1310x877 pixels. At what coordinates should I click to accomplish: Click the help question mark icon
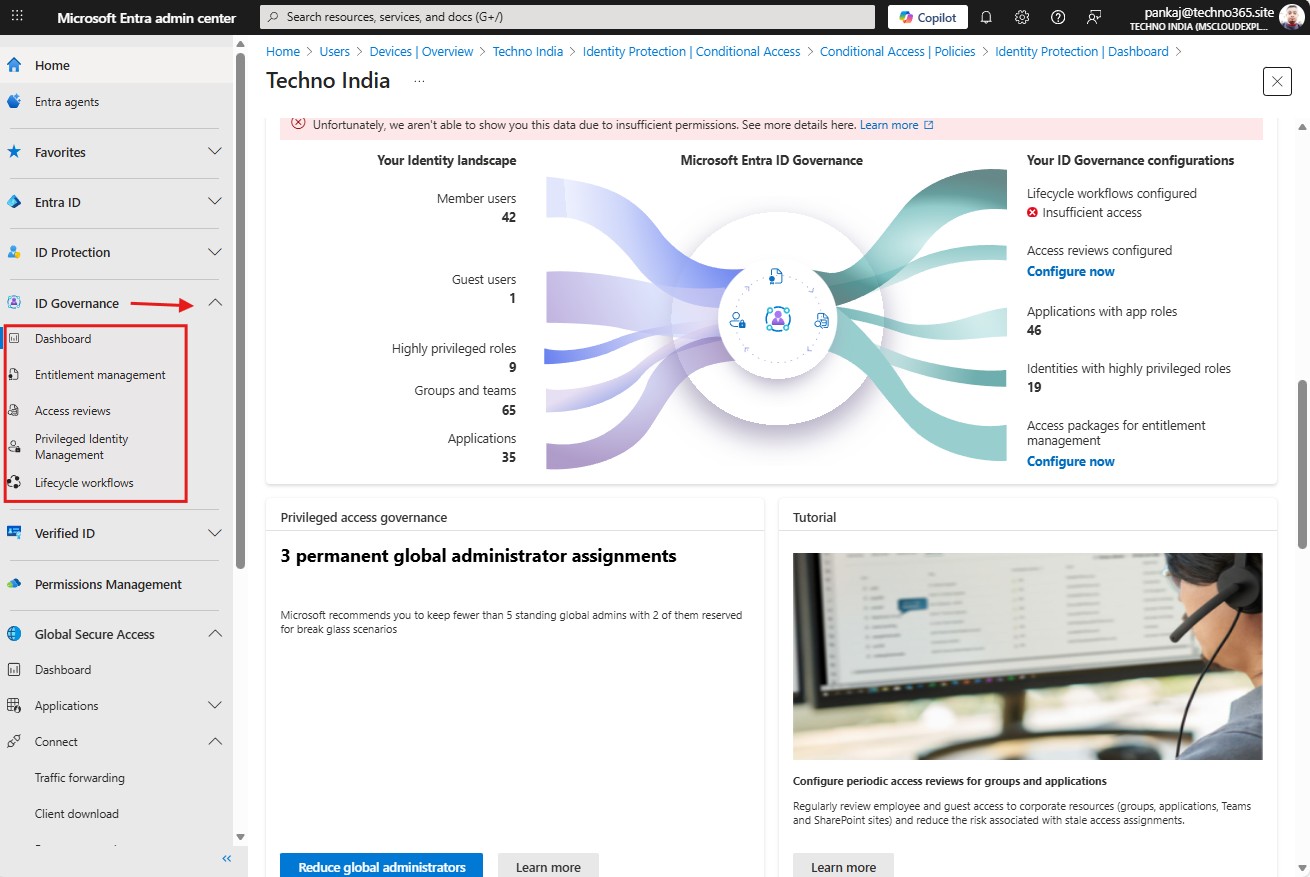click(x=1058, y=17)
